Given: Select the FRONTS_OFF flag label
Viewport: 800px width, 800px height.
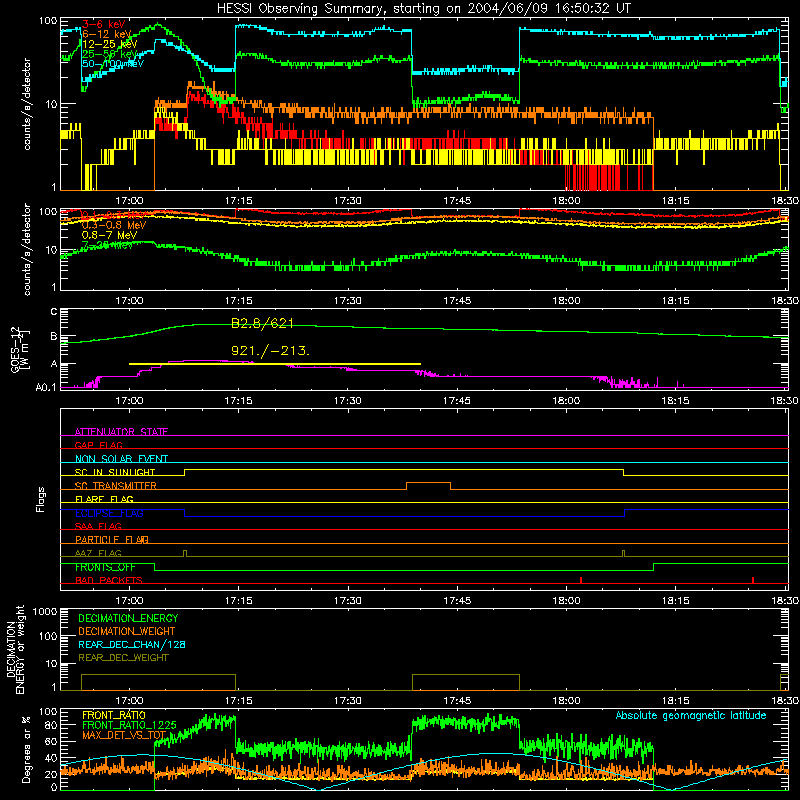Looking at the screenshot, I should [105, 567].
